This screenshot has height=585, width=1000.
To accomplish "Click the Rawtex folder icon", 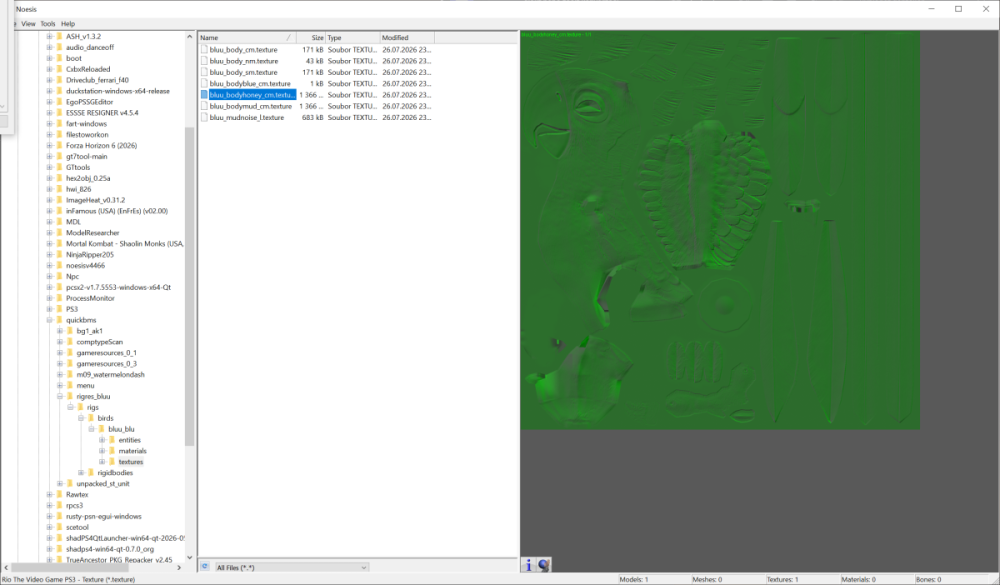I will coord(59,494).
